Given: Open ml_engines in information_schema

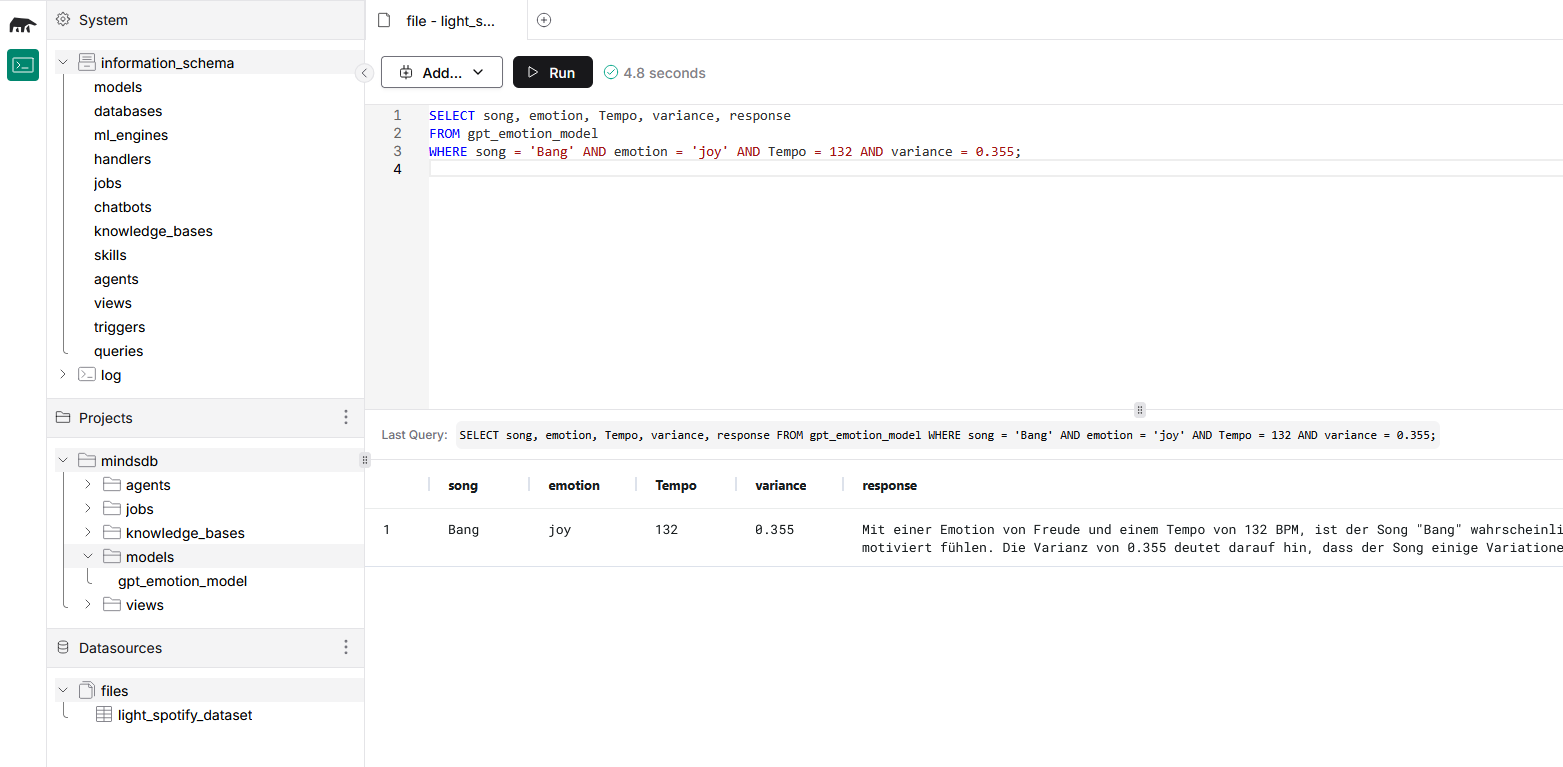Looking at the screenshot, I should pos(131,135).
